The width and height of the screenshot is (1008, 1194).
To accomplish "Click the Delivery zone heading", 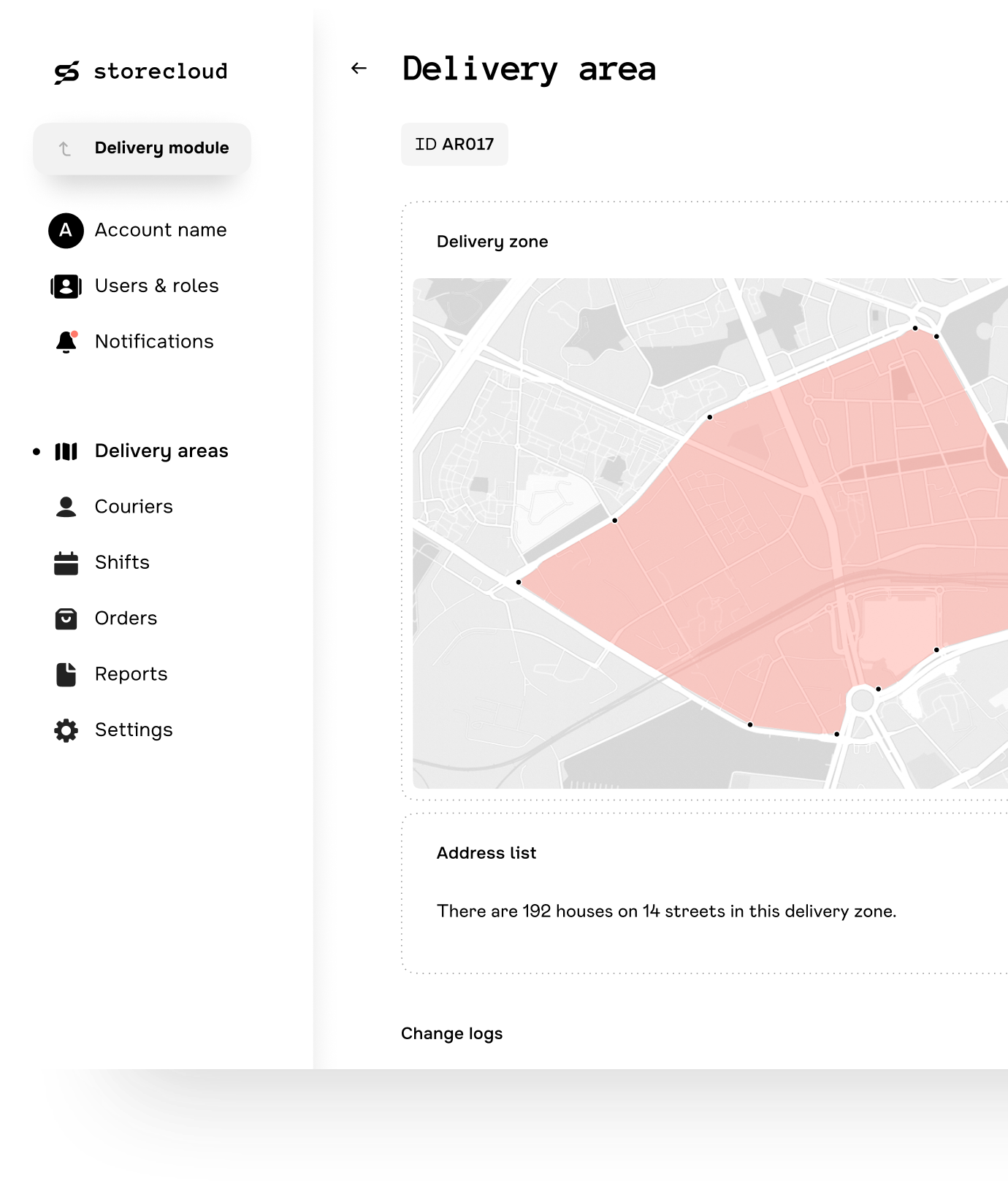I will click(x=492, y=242).
